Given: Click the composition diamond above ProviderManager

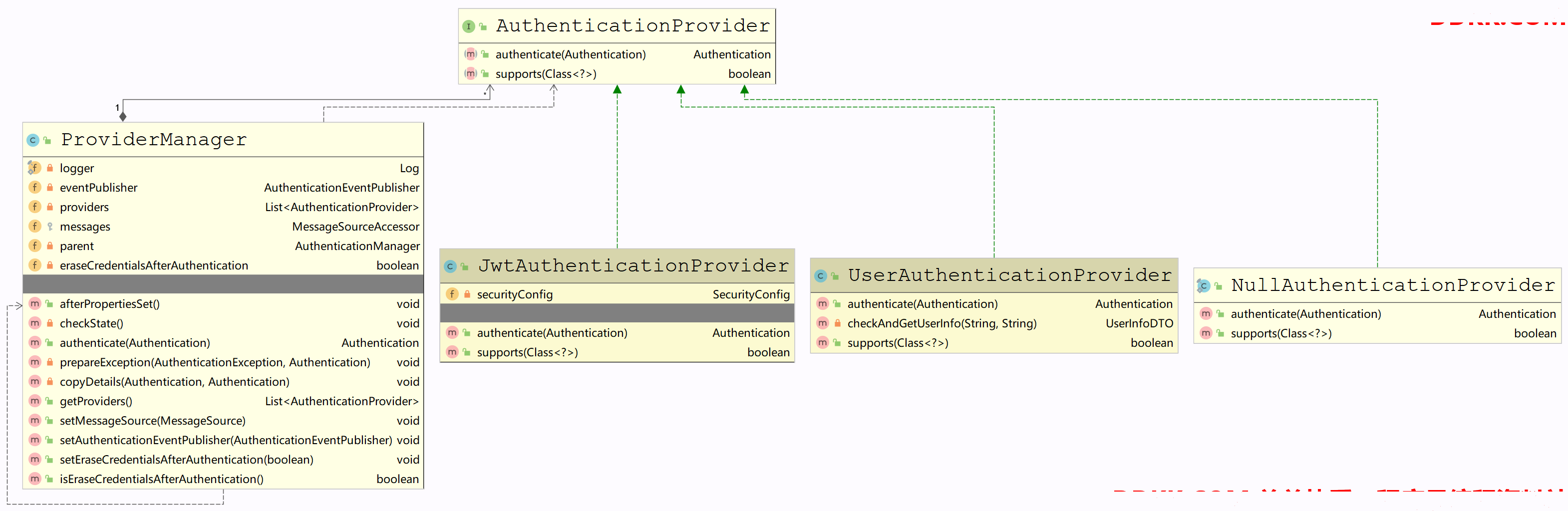Looking at the screenshot, I should pyautogui.click(x=123, y=116).
